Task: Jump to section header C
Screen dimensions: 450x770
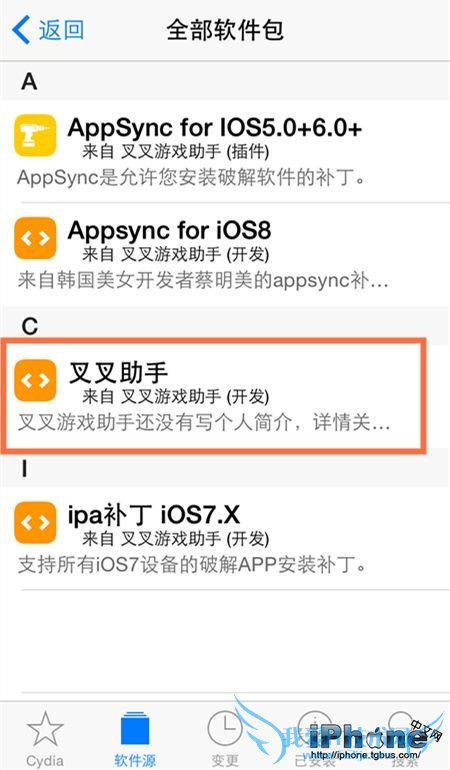Action: pyautogui.click(x=29, y=326)
